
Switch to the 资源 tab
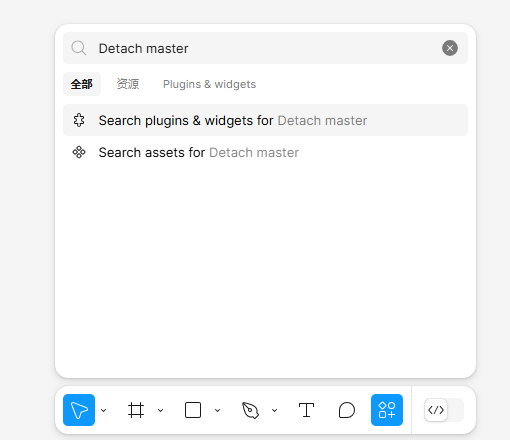tap(128, 84)
